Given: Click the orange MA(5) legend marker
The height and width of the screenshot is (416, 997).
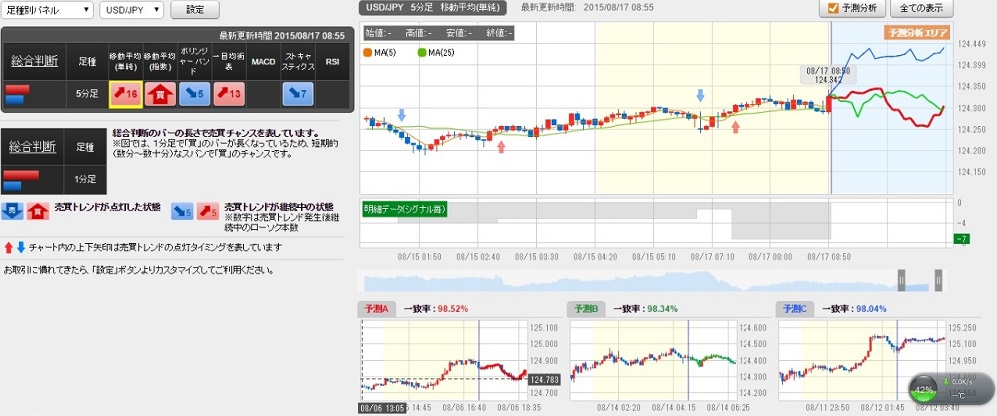Looking at the screenshot, I should pyautogui.click(x=368, y=52).
